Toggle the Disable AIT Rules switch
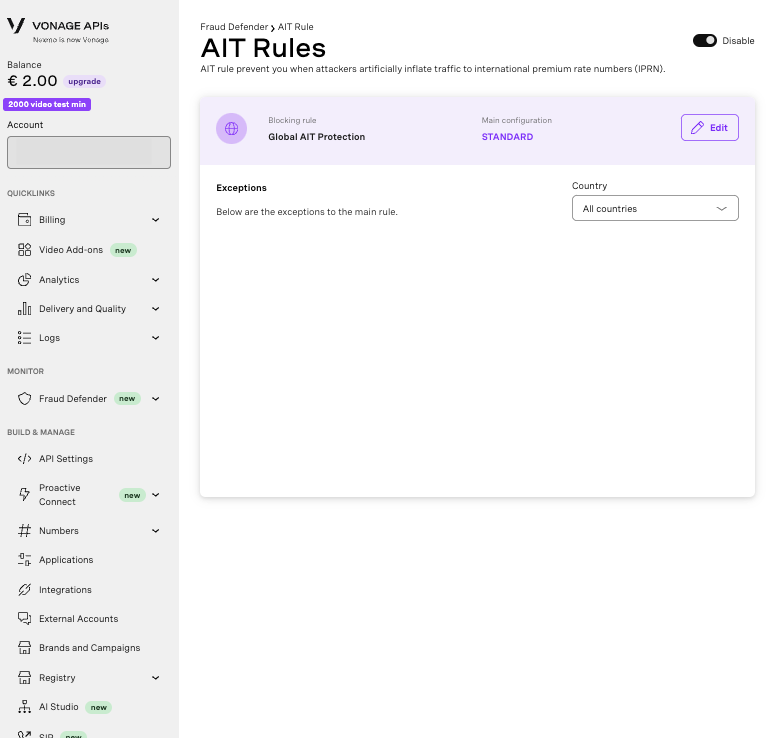 pyautogui.click(x=705, y=41)
